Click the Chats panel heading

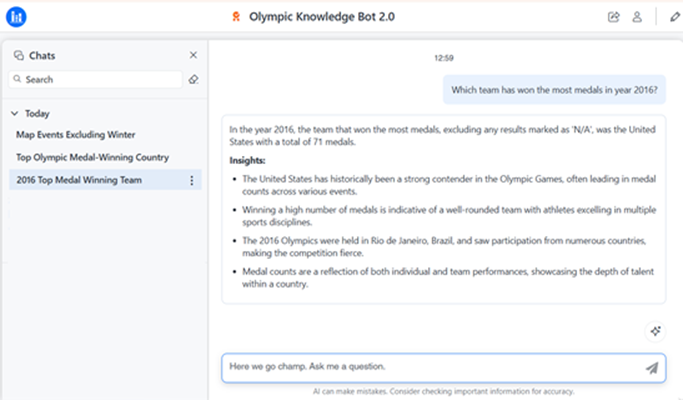tap(41, 56)
